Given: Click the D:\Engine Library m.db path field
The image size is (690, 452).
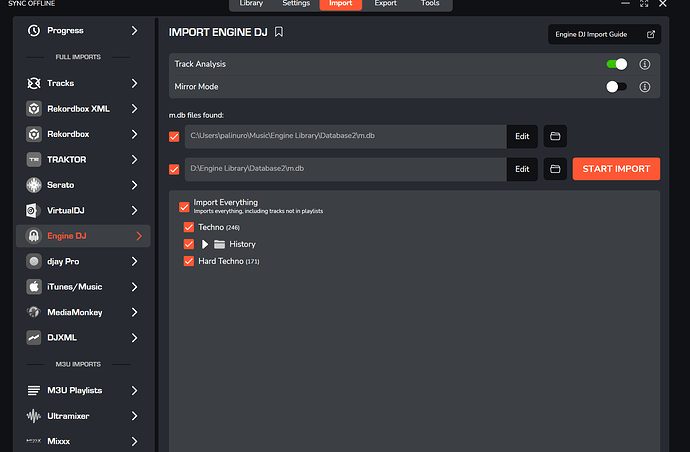Looking at the screenshot, I should pyautogui.click(x=346, y=169).
